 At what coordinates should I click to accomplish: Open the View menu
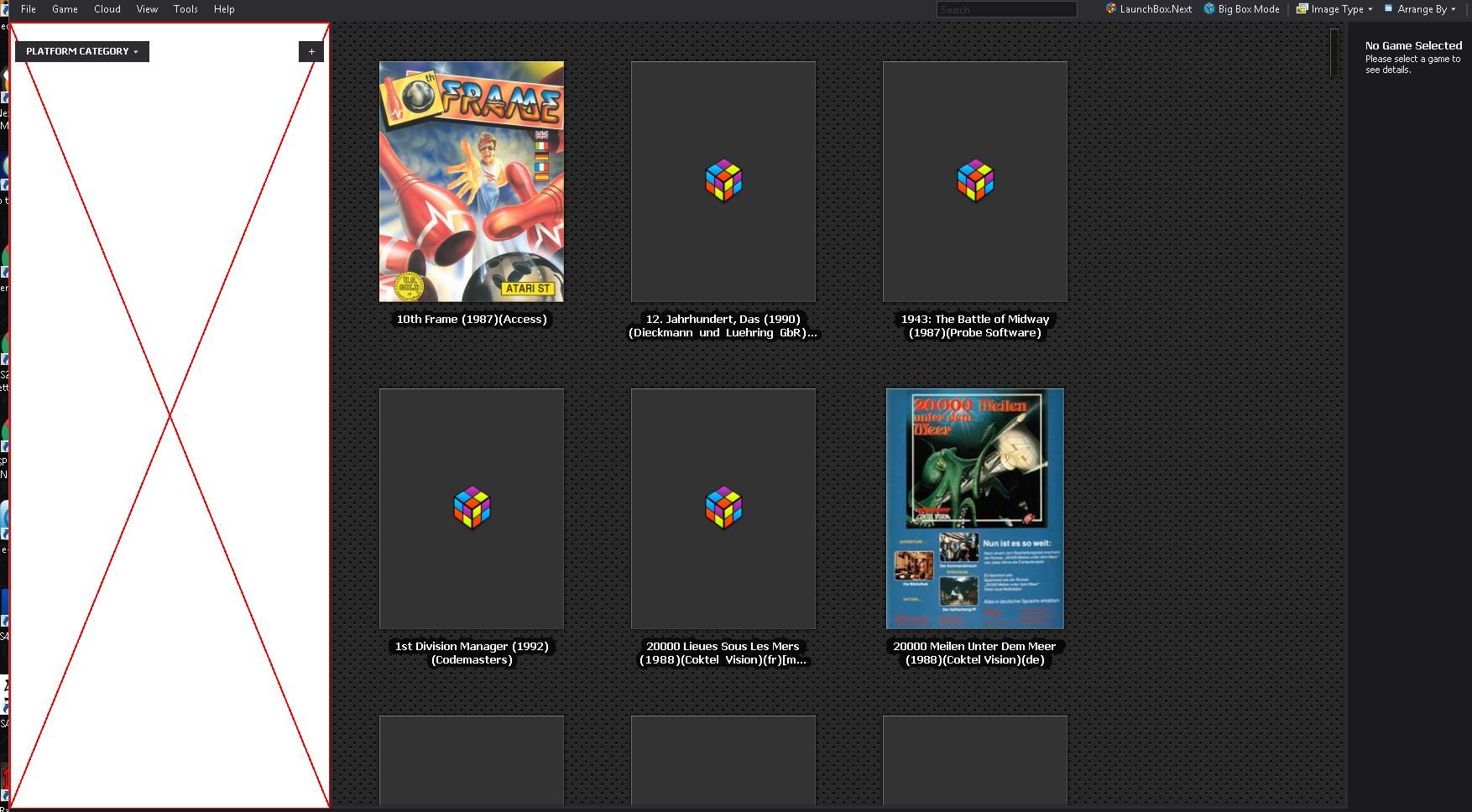[x=147, y=9]
